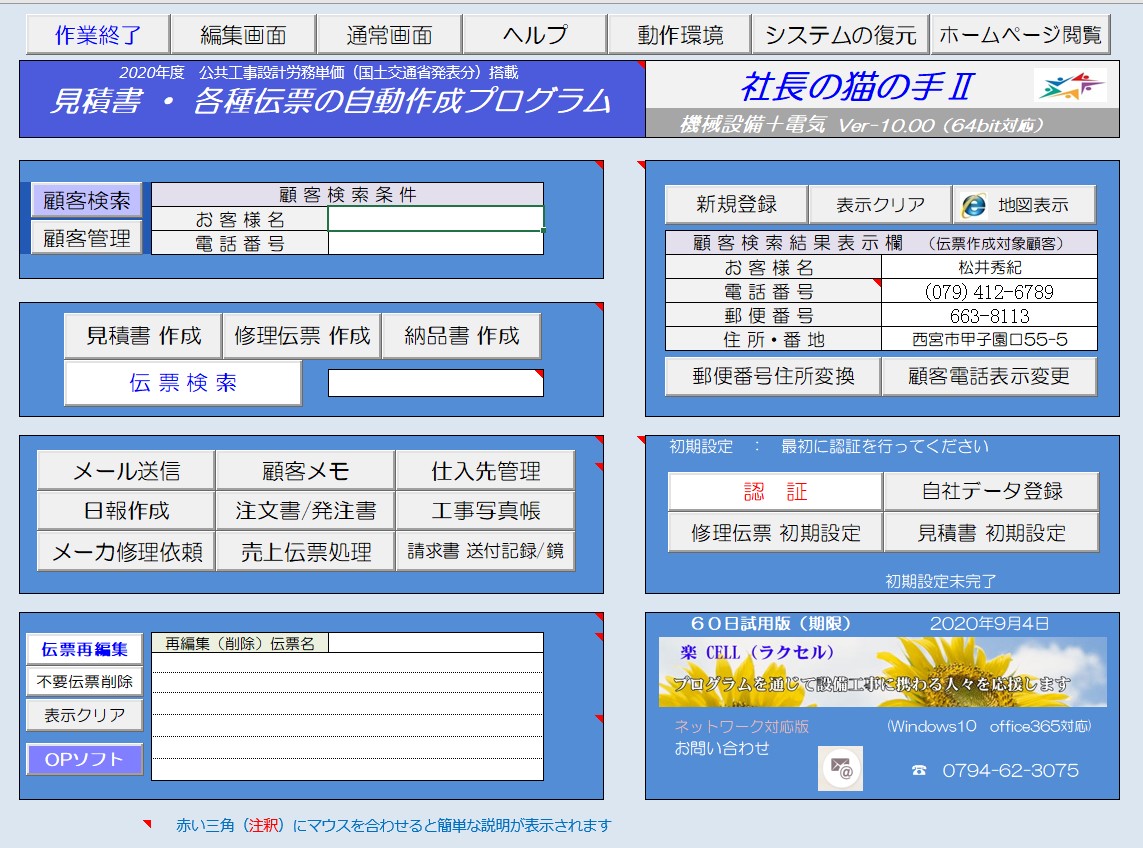1143x848 pixels.
Task: Click the mail inquiry icon
Action: pos(840,768)
